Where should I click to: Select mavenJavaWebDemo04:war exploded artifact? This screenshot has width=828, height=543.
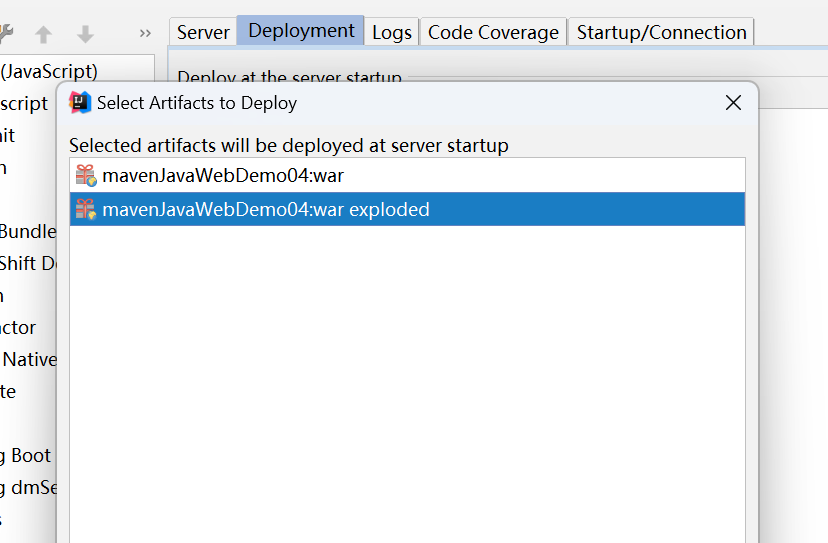pyautogui.click(x=407, y=209)
